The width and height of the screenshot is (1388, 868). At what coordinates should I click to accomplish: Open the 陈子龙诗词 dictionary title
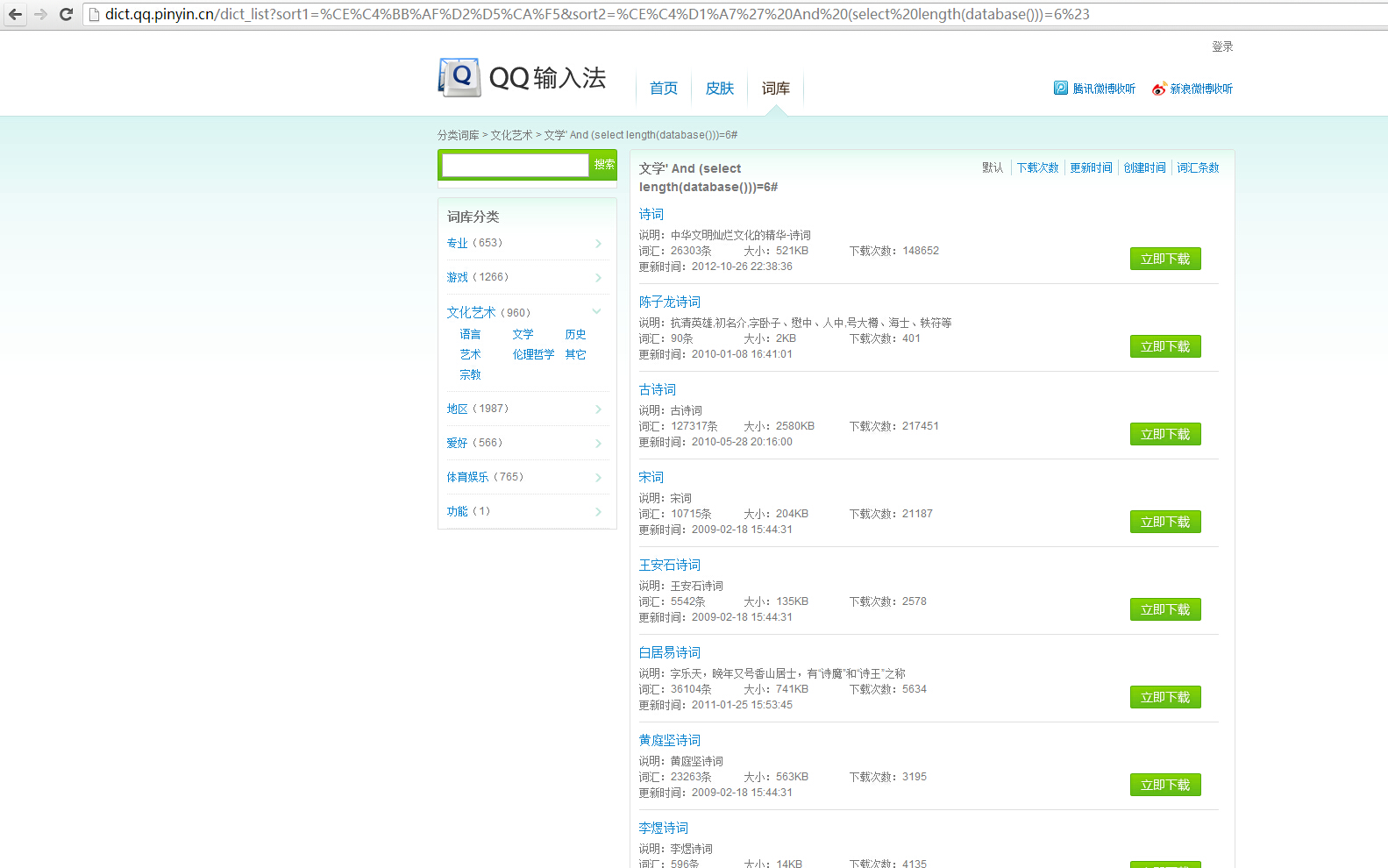670,302
